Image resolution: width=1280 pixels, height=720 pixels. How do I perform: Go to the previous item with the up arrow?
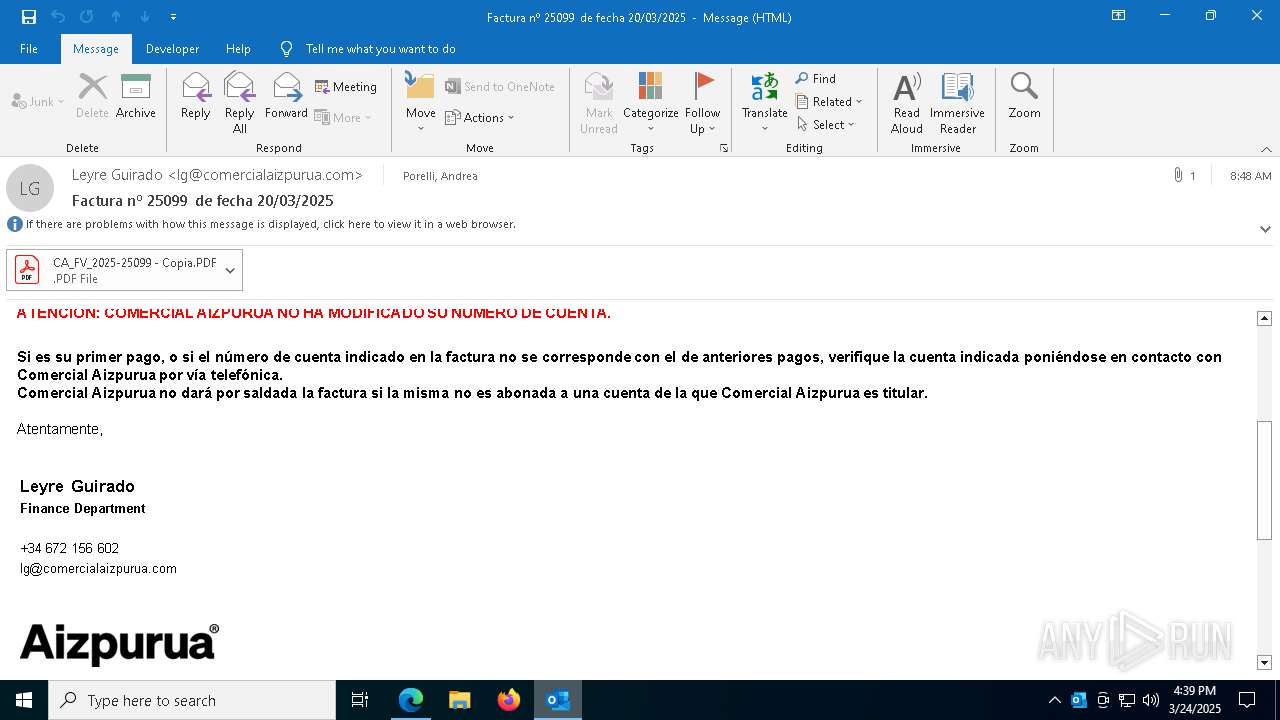click(116, 17)
